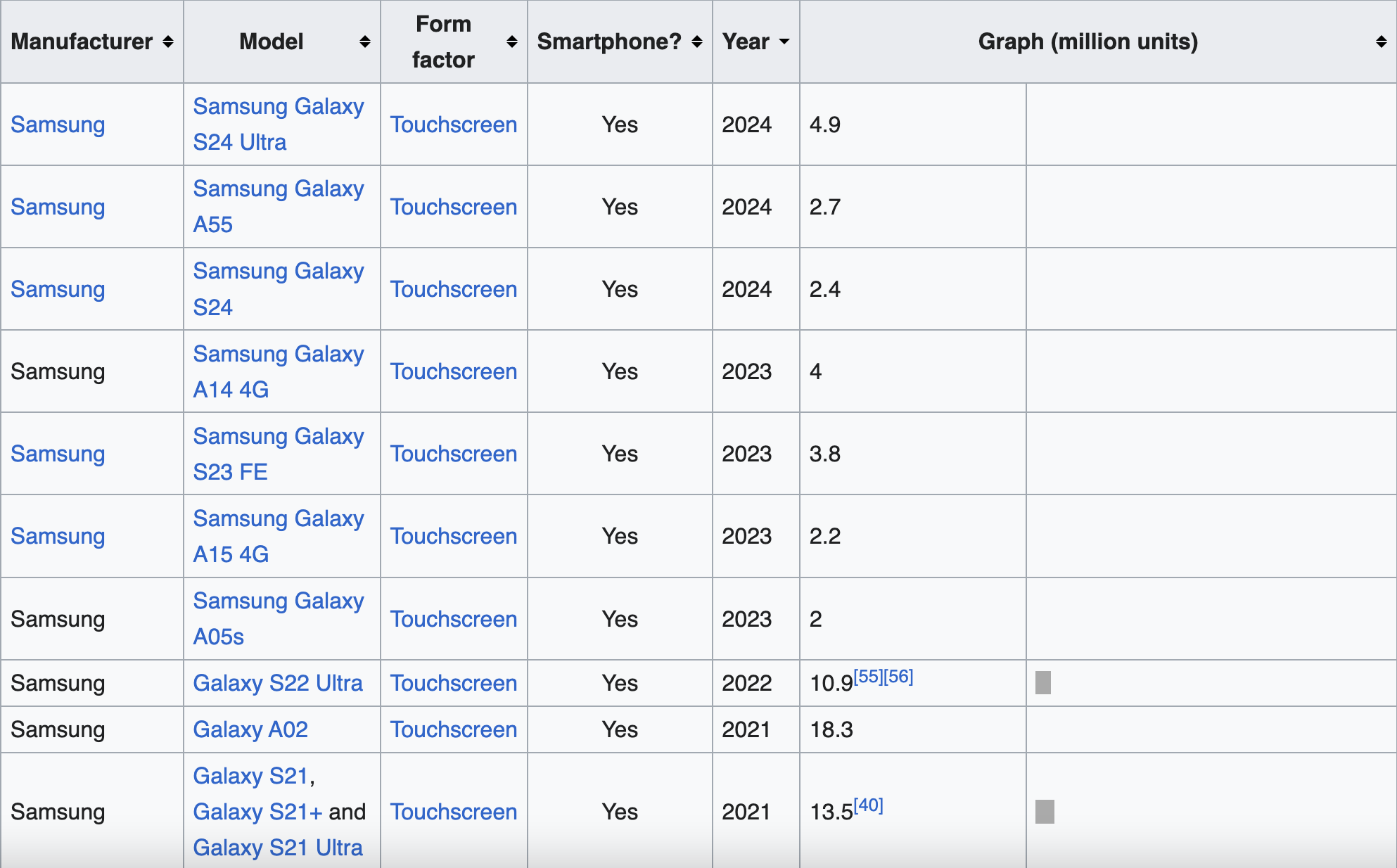Image resolution: width=1397 pixels, height=868 pixels.
Task: Open the Galaxy A02 link
Action: pos(250,729)
